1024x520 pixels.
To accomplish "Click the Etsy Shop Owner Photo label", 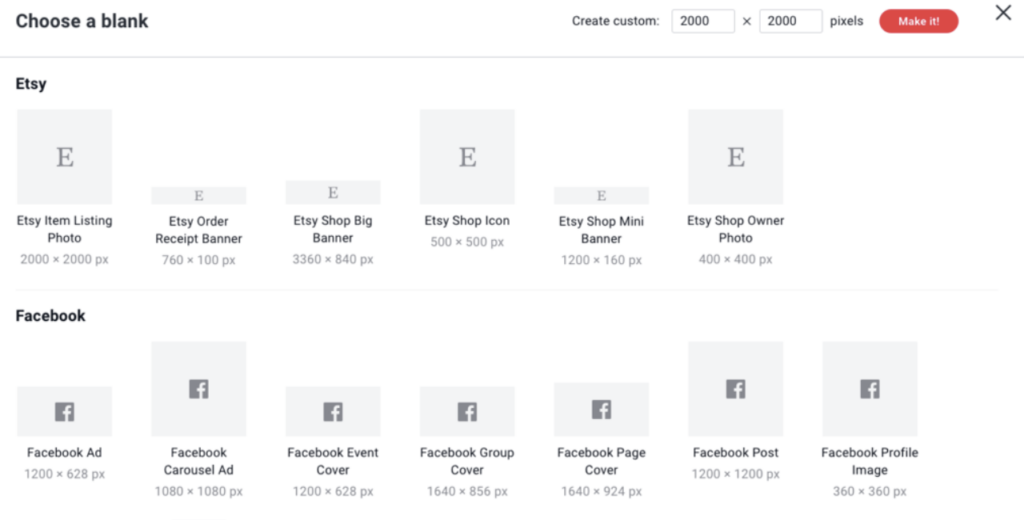I will pos(735,229).
